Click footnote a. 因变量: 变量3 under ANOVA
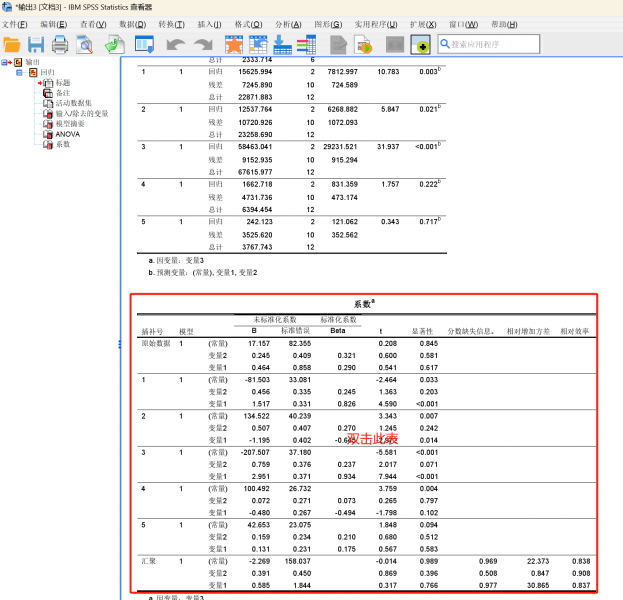Image resolution: width=623 pixels, height=600 pixels. click(176, 261)
